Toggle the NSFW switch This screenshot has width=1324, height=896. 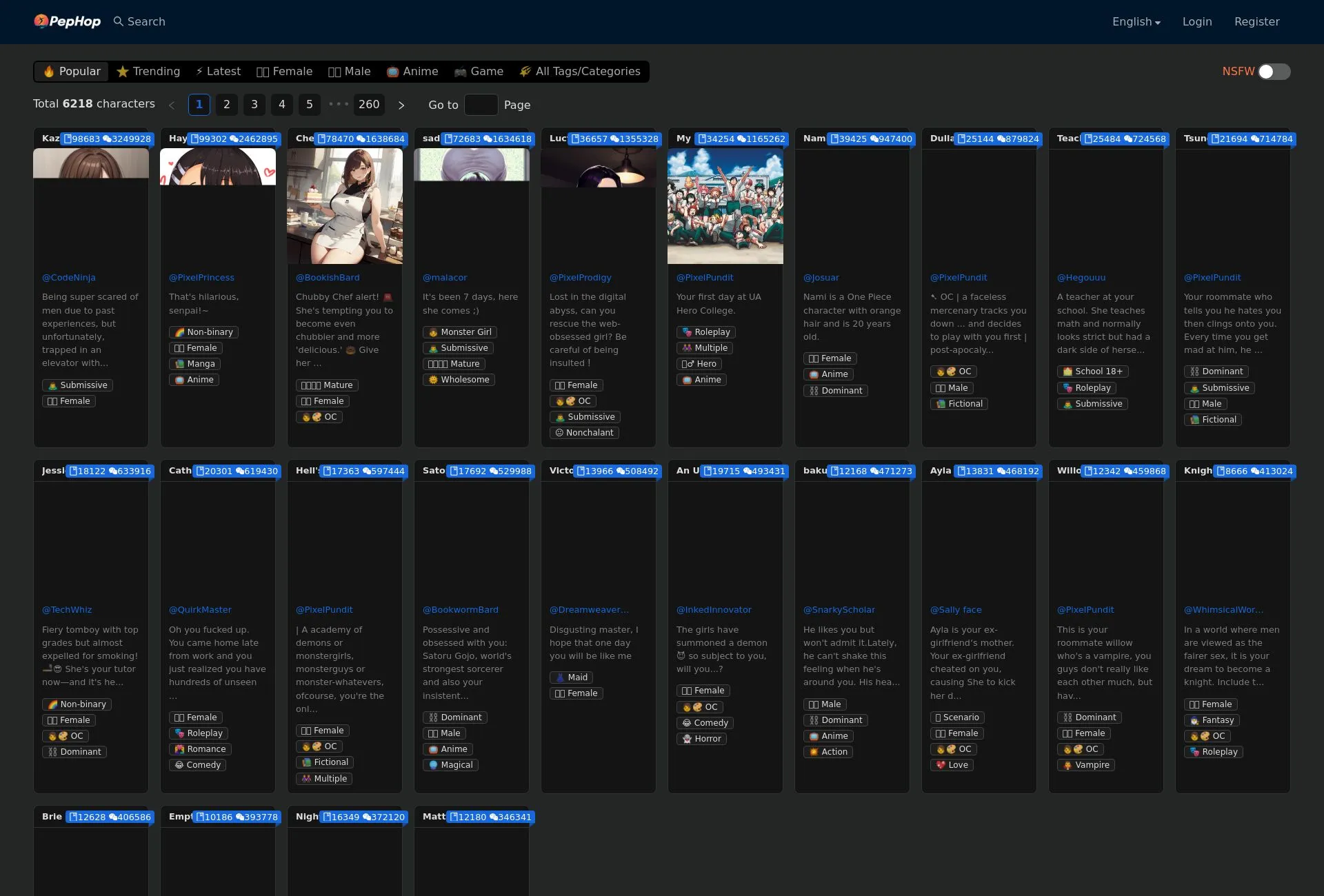[x=1274, y=72]
